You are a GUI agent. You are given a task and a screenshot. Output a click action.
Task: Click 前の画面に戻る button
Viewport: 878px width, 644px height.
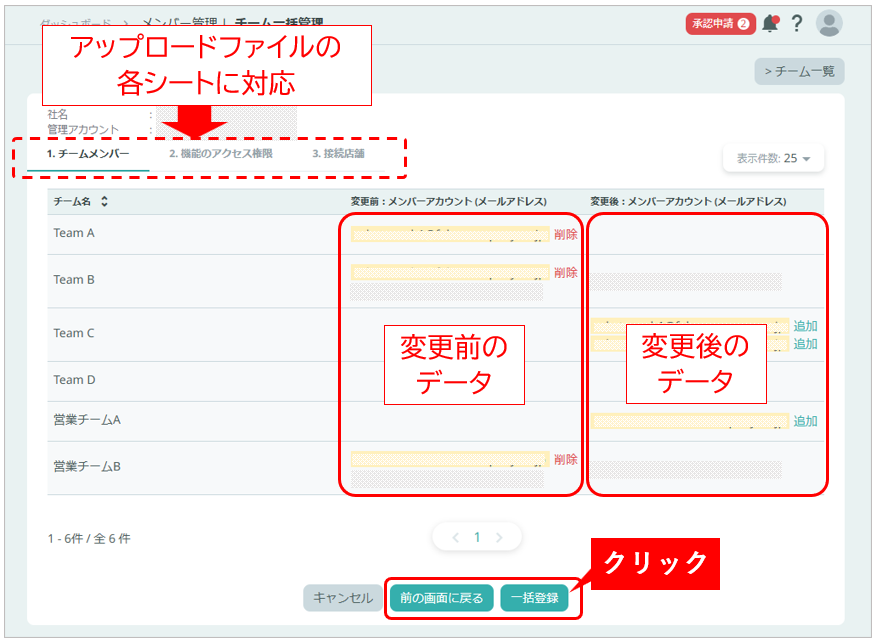pyautogui.click(x=441, y=598)
